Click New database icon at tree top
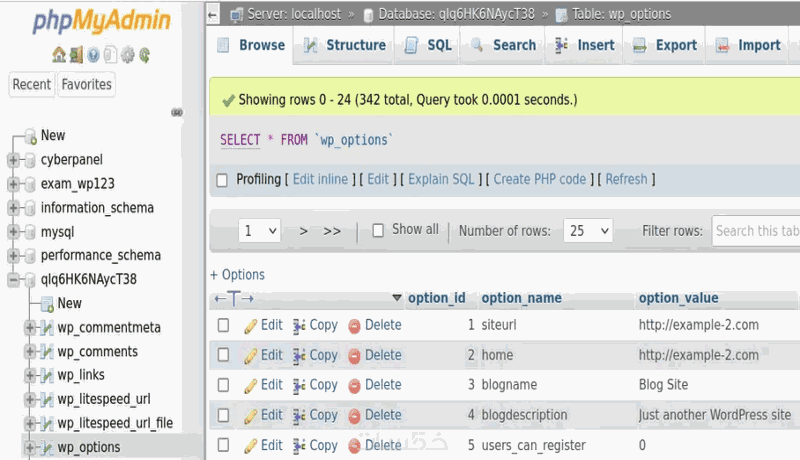Viewport: 800px width, 460px height. coord(31,136)
